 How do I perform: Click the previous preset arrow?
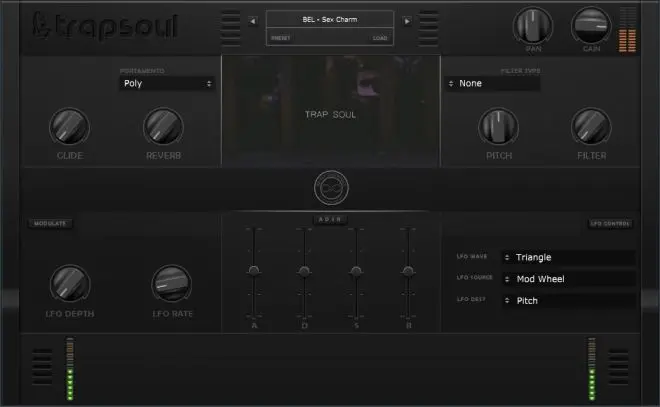click(253, 21)
